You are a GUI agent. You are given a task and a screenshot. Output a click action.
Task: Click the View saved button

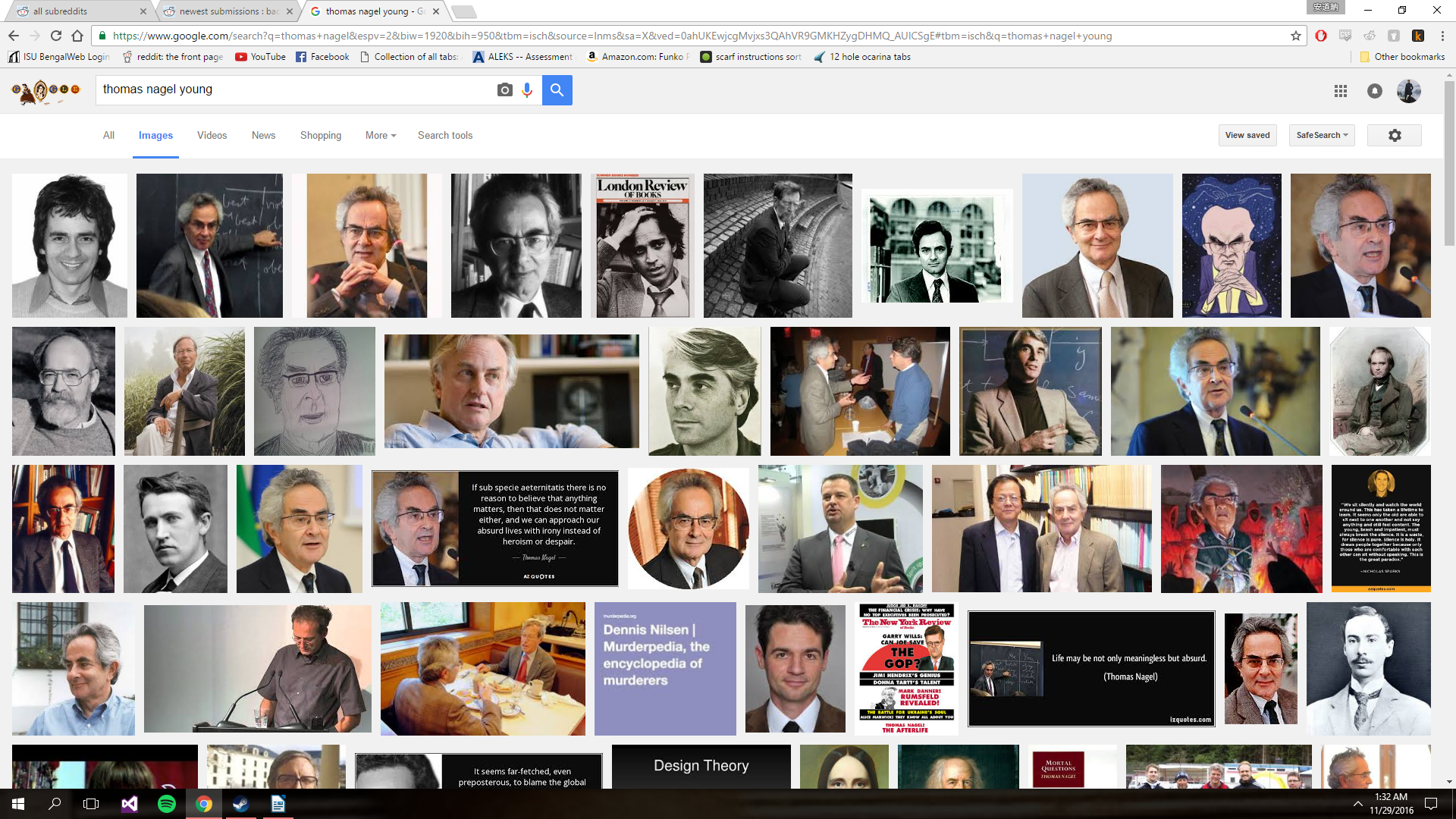click(1247, 135)
